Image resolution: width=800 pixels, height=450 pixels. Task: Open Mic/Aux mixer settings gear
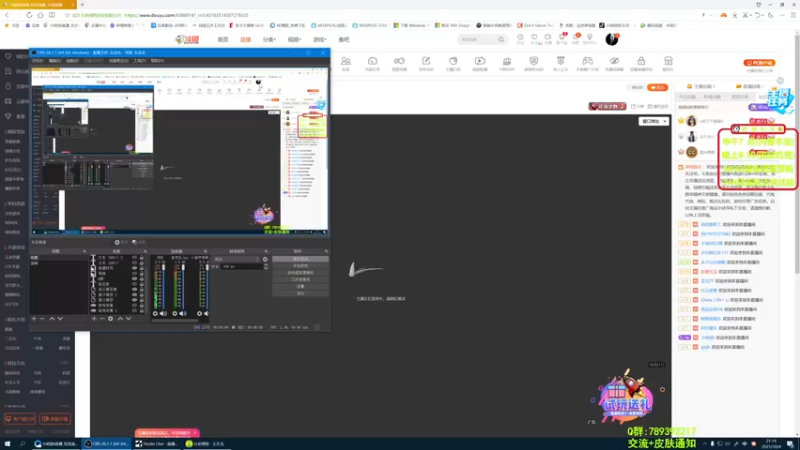click(x=174, y=314)
